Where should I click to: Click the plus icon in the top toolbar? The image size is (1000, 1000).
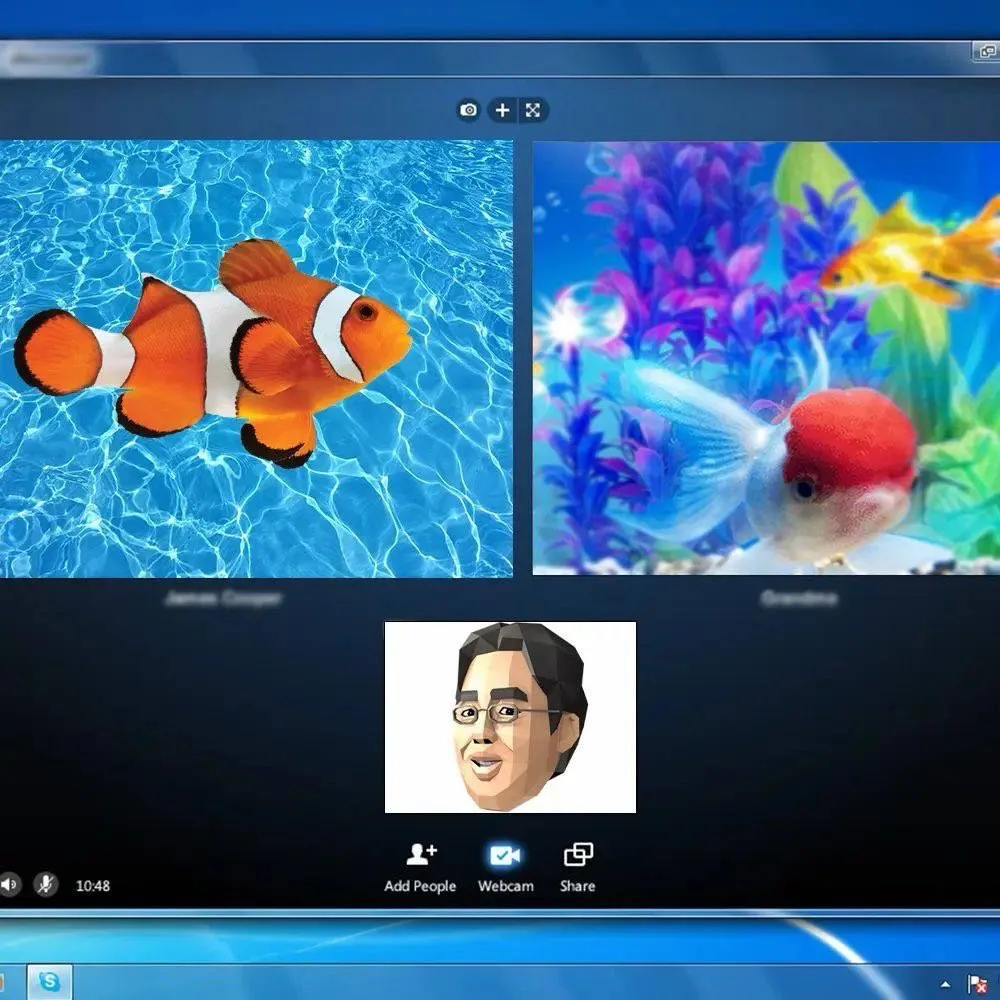tap(502, 110)
